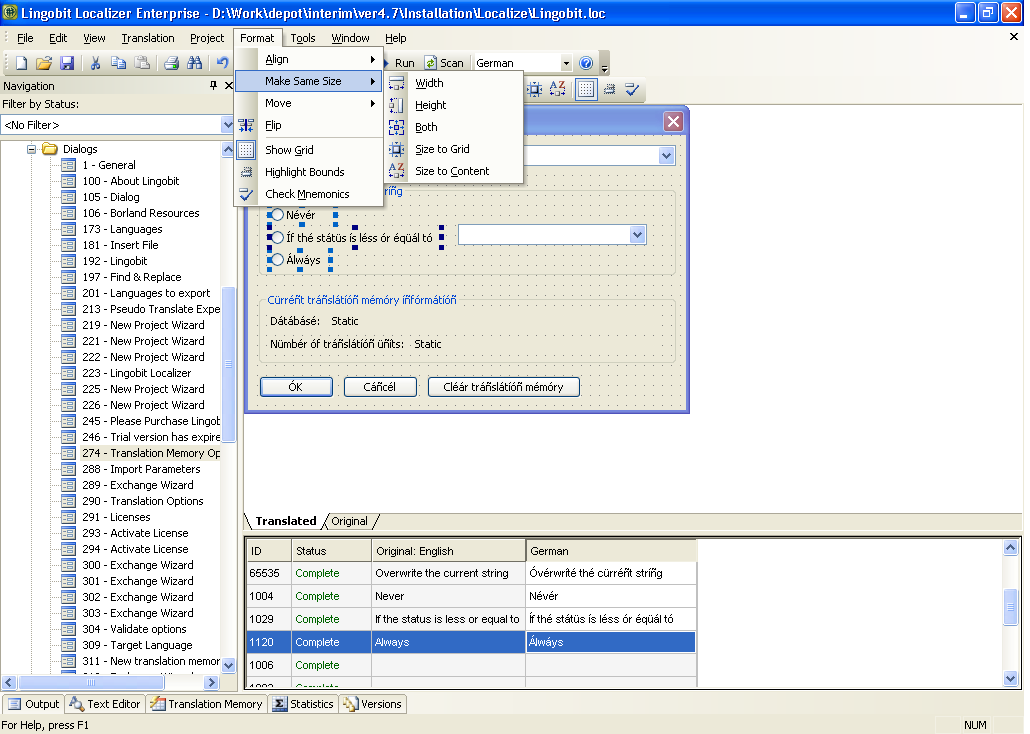Viewport: 1030px width, 734px height.
Task: Open the Translation menu
Action: coord(148,38)
